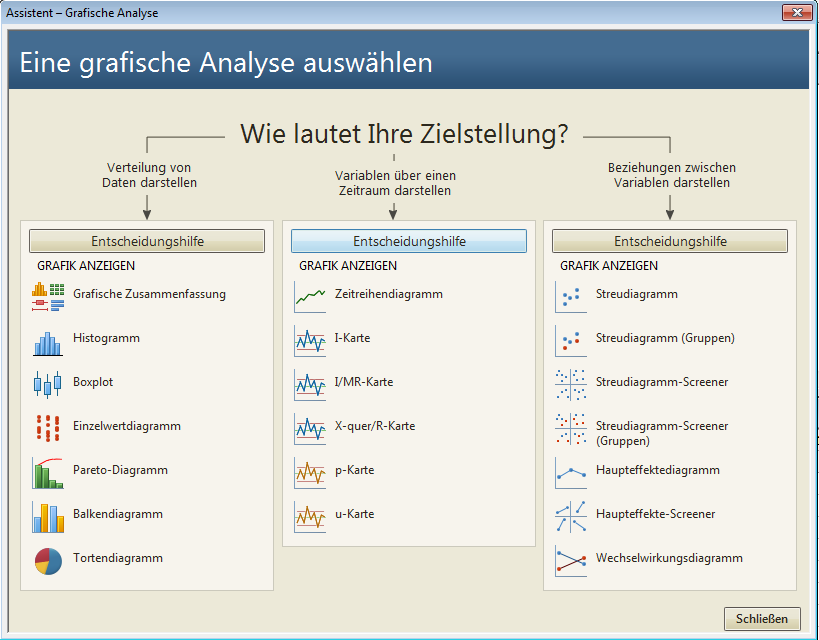Viewport: 819px width, 640px height.
Task: Close the Assistent dialog via title bar X
Action: click(797, 12)
